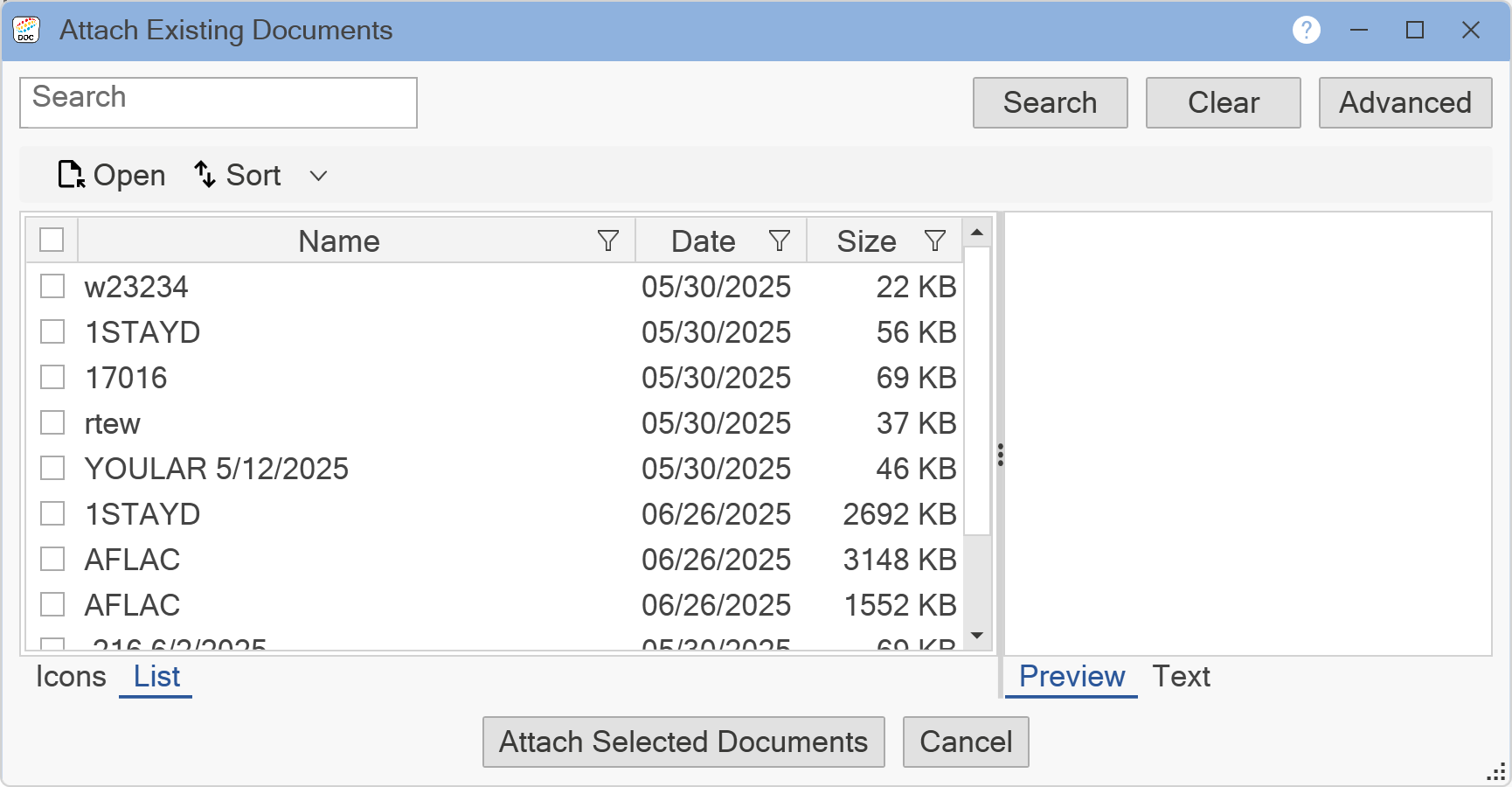Click the Help question mark icon
This screenshot has height=787, width=1512.
pyautogui.click(x=1306, y=29)
